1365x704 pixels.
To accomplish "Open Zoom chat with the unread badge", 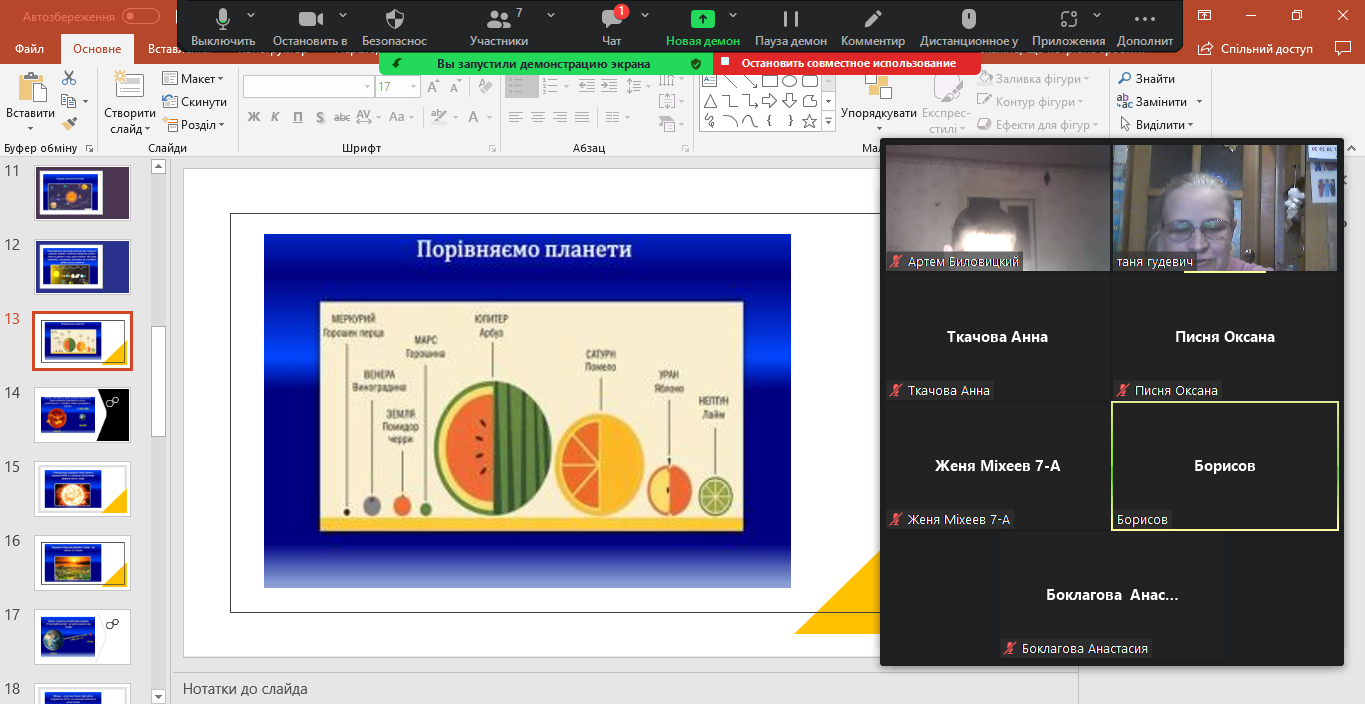I will pos(611,25).
